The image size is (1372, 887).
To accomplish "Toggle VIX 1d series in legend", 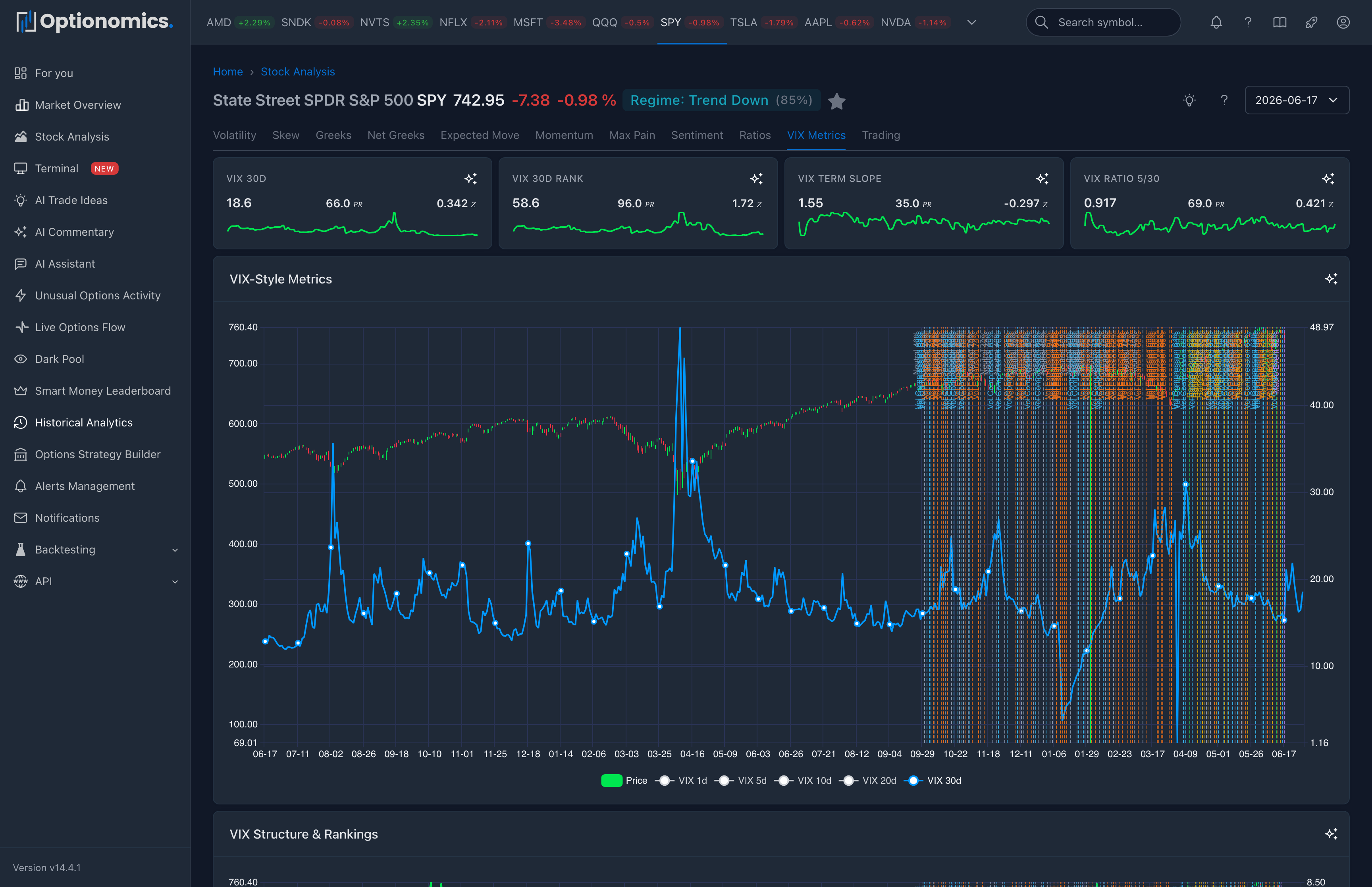I will (681, 781).
